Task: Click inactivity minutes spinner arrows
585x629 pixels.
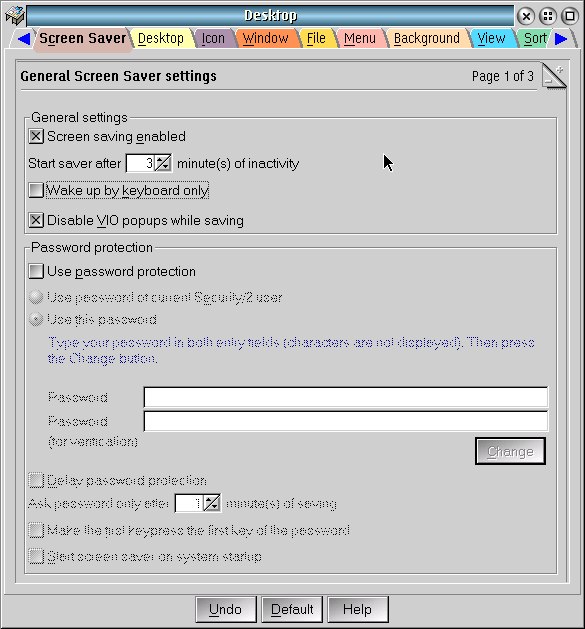Action: (x=163, y=163)
